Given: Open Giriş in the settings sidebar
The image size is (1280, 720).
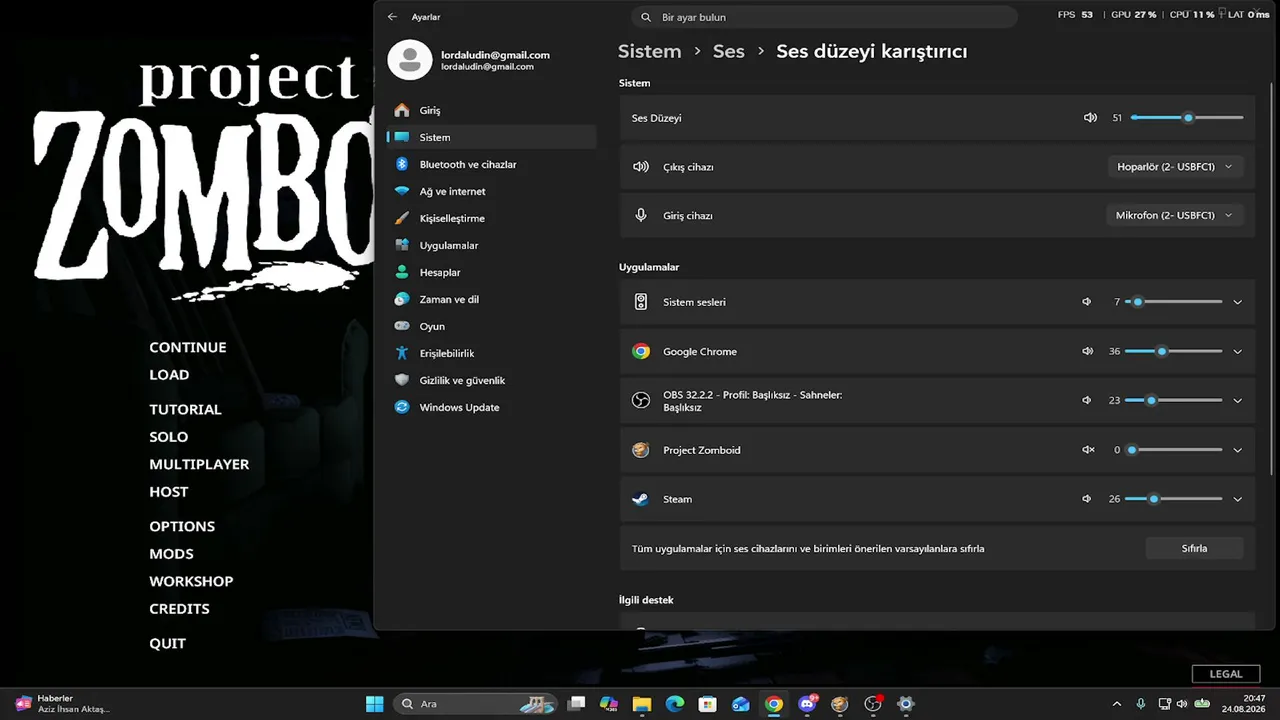Looking at the screenshot, I should pos(491,110).
